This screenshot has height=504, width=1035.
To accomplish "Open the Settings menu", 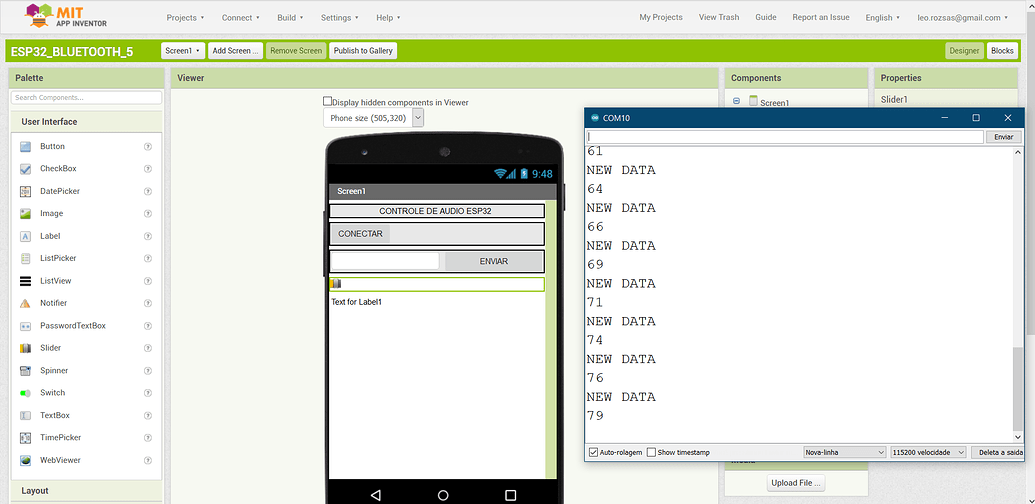I will click(x=340, y=18).
